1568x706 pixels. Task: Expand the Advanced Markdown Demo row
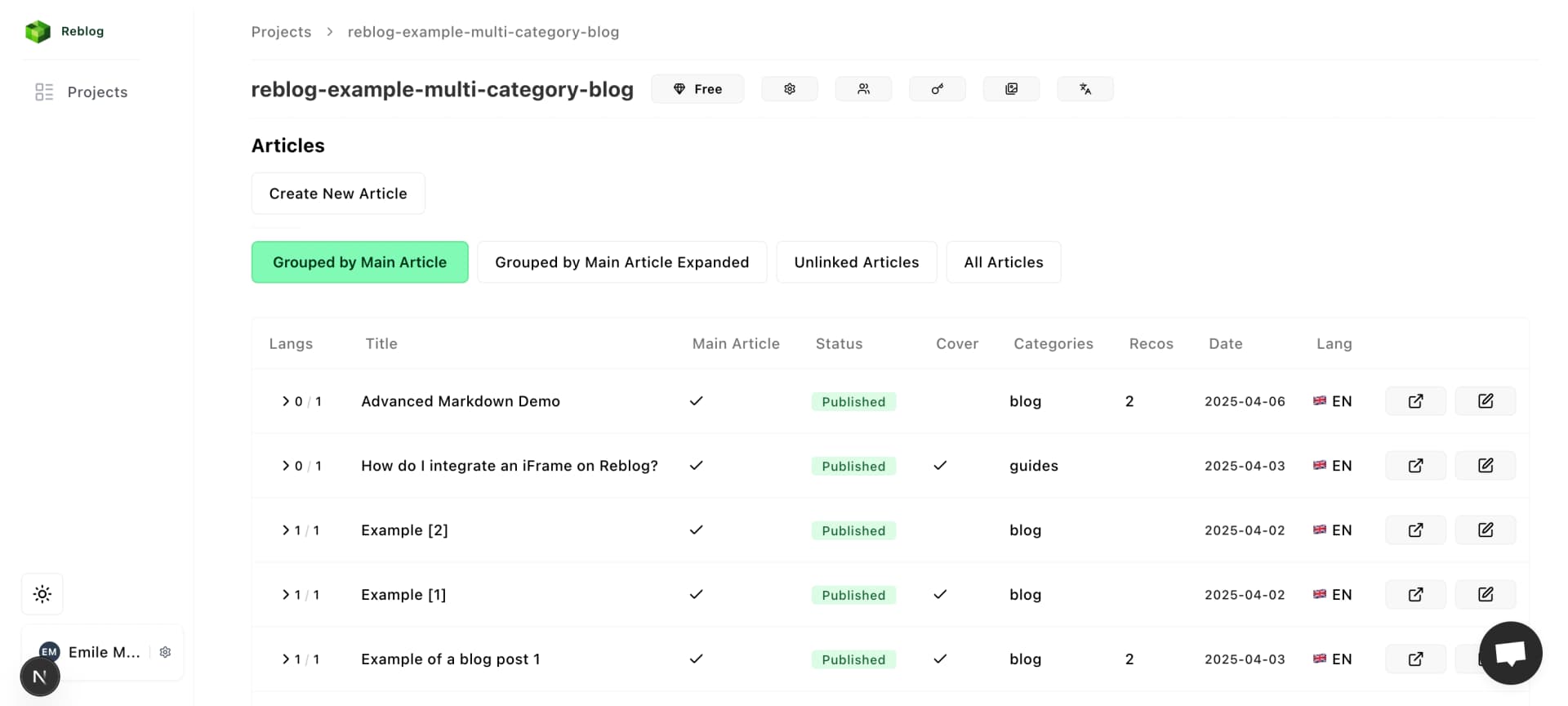pos(286,401)
